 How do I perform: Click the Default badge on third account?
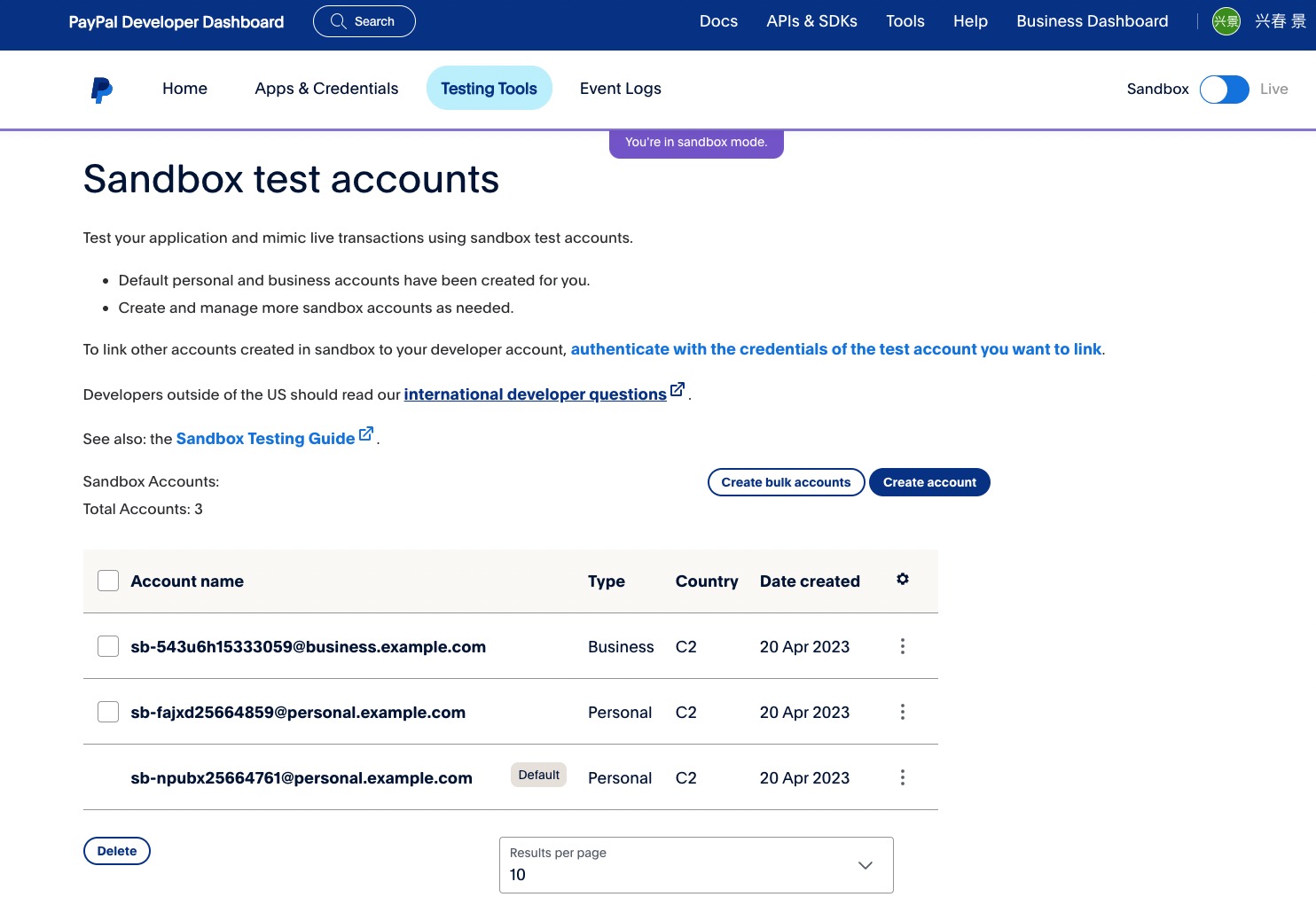pos(538,775)
